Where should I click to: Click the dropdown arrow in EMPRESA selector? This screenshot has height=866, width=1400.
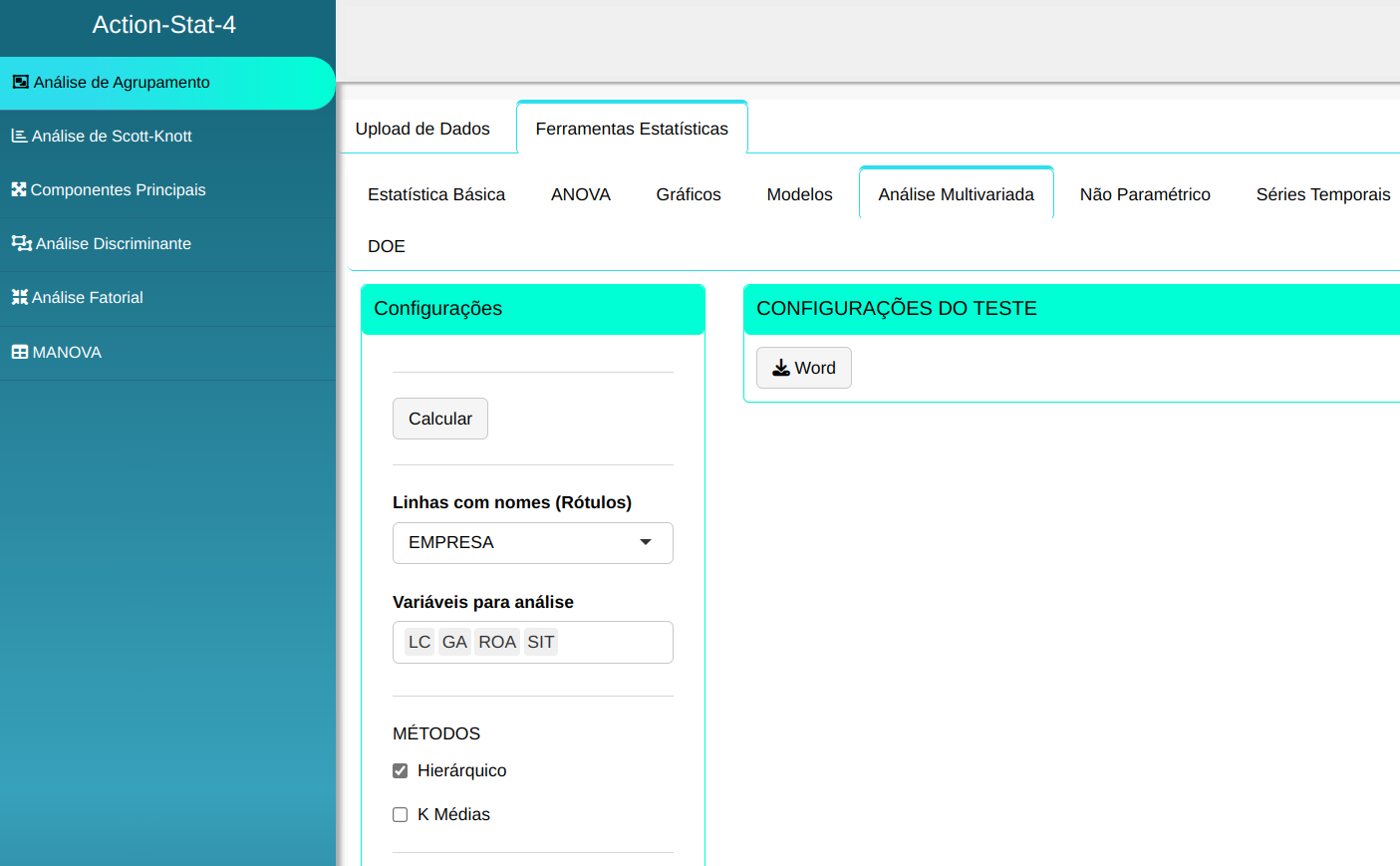pyautogui.click(x=646, y=542)
